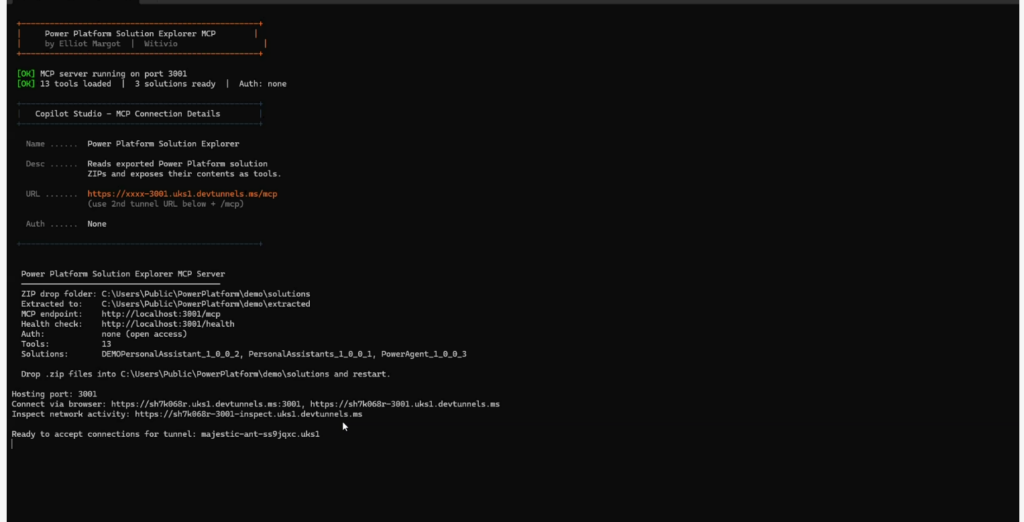The image size is (1024, 522).
Task: Click the 'Extracted to' path ending in extracted
Action: pyautogui.click(x=206, y=304)
